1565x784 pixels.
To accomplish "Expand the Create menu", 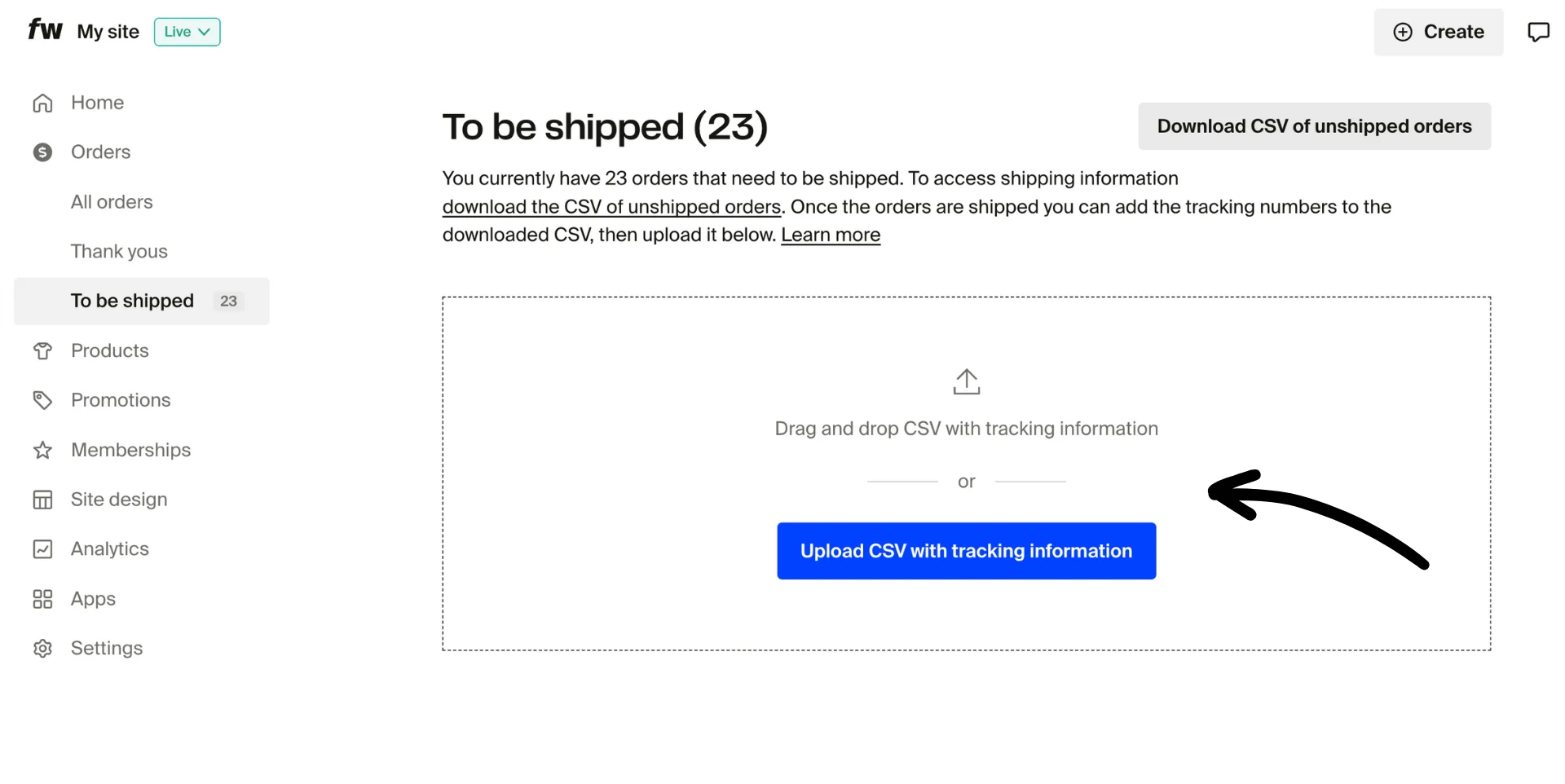I will point(1439,32).
